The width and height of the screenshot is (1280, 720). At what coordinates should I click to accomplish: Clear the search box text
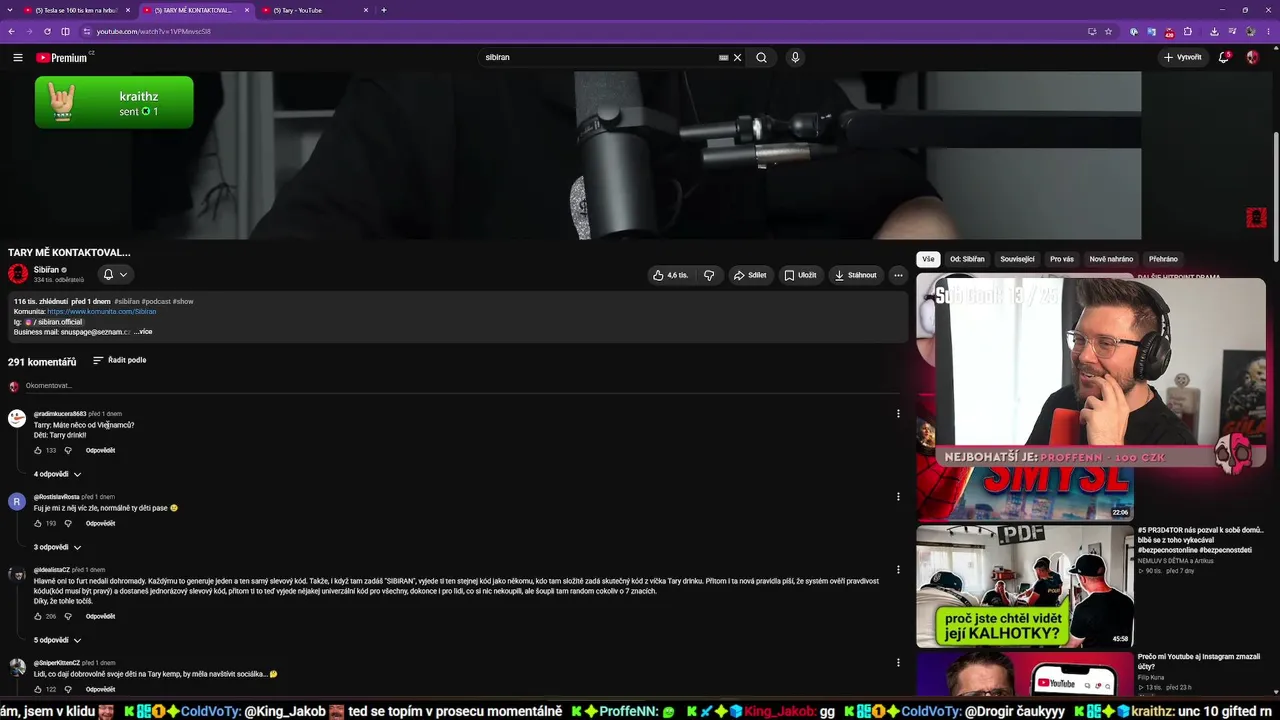tap(738, 58)
